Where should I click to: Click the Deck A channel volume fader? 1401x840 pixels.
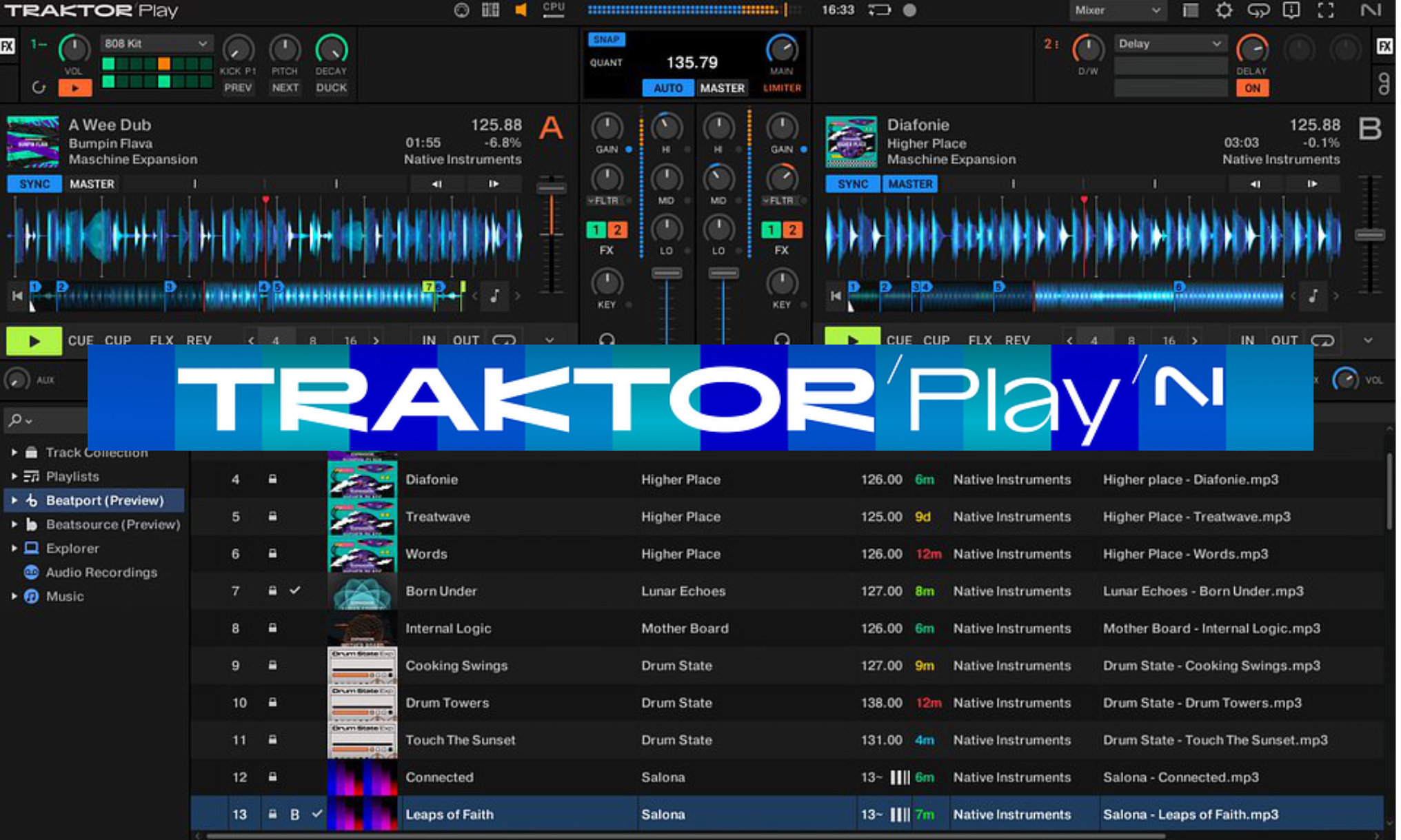666,274
